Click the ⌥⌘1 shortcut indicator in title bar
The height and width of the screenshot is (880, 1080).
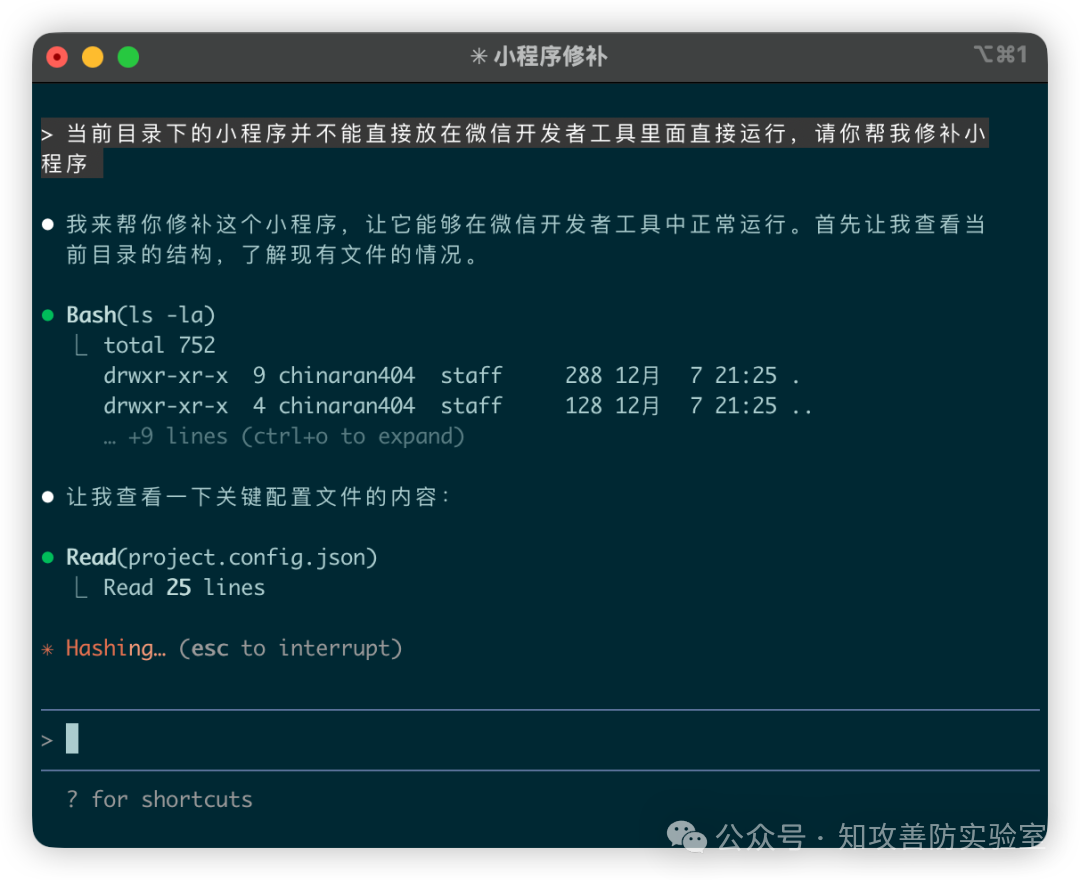click(999, 55)
